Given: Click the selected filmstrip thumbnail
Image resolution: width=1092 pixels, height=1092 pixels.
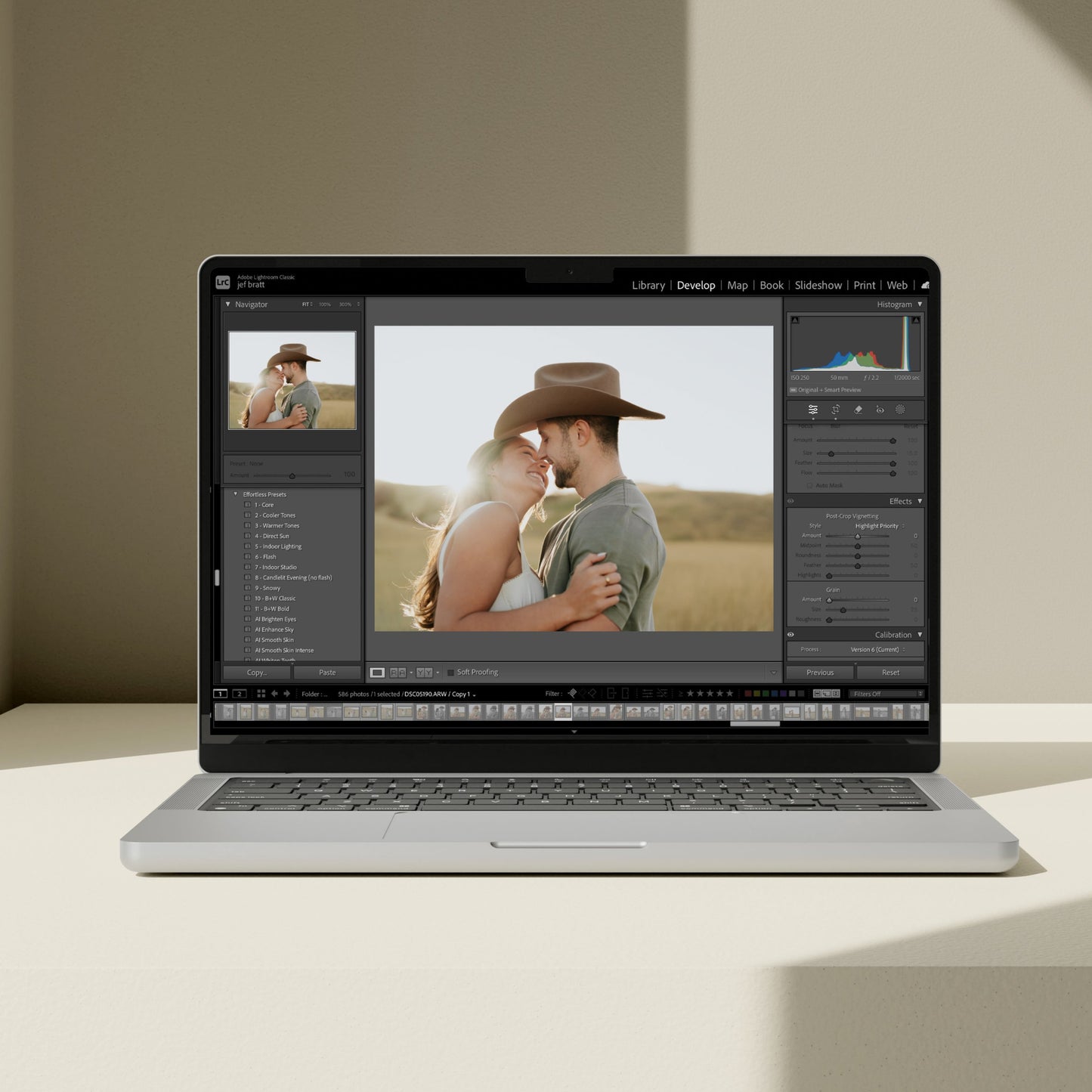Looking at the screenshot, I should pos(563,711).
